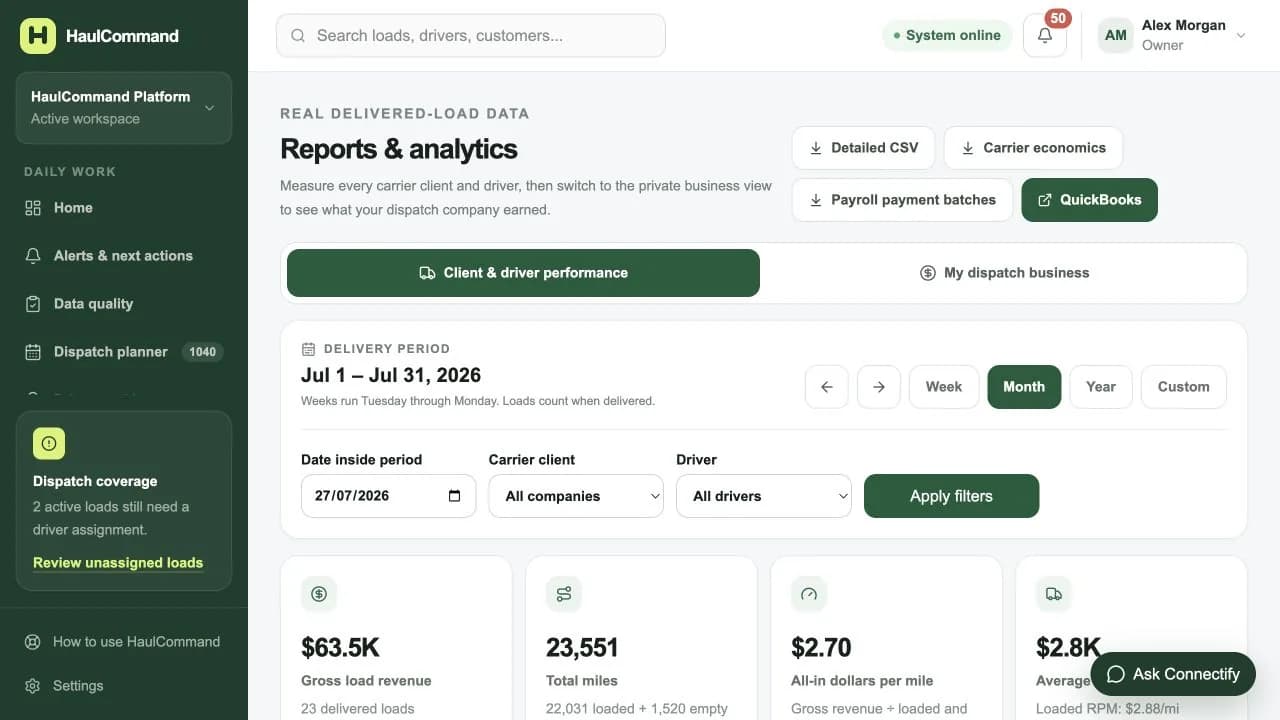Download the Detailed CSV
1280x720 pixels.
[863, 148]
